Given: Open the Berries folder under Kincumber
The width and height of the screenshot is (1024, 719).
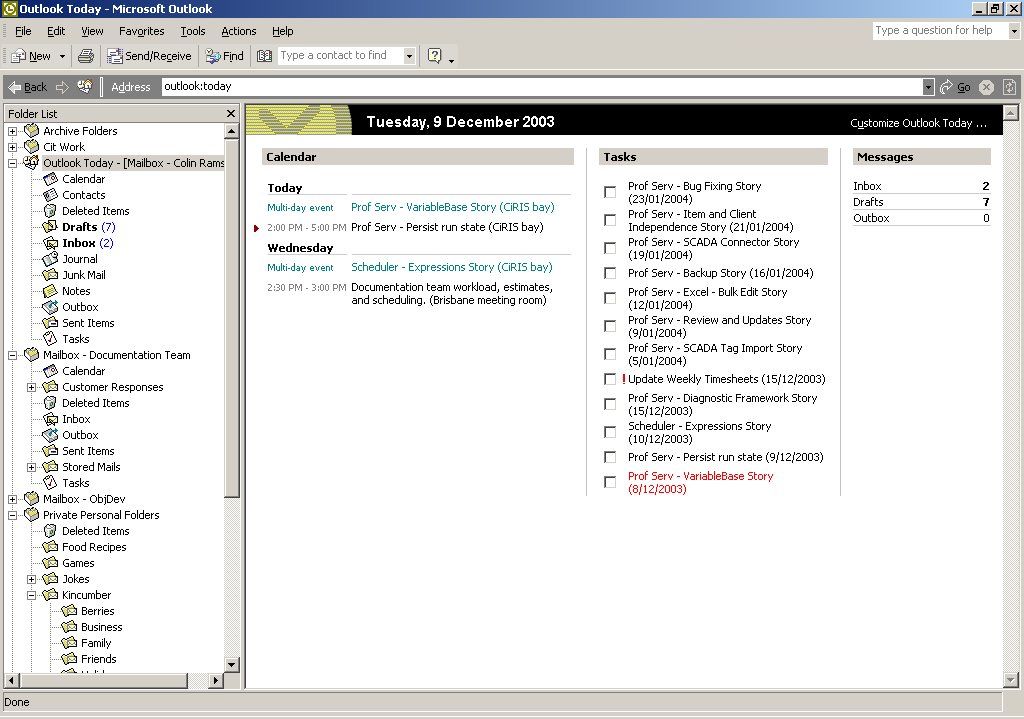Looking at the screenshot, I should click(x=97, y=611).
